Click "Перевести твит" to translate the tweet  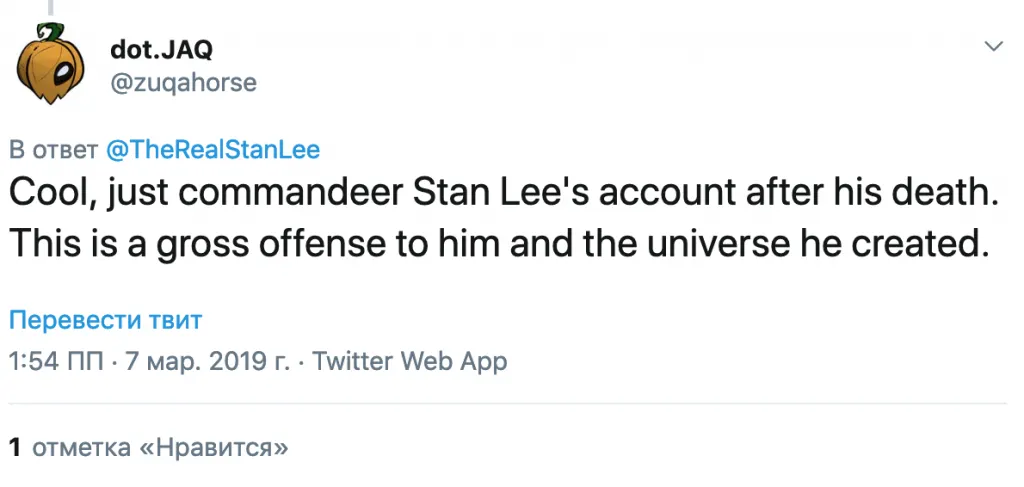[x=106, y=321]
